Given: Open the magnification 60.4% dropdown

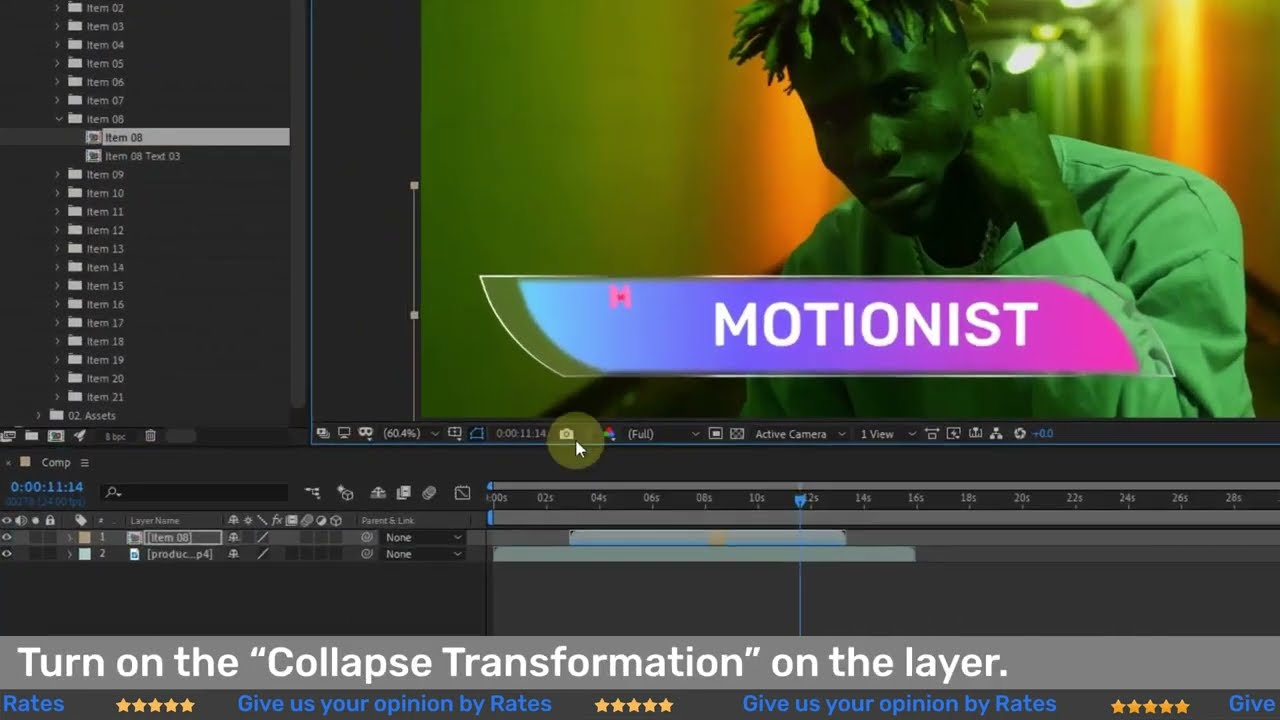Looking at the screenshot, I should point(412,434).
